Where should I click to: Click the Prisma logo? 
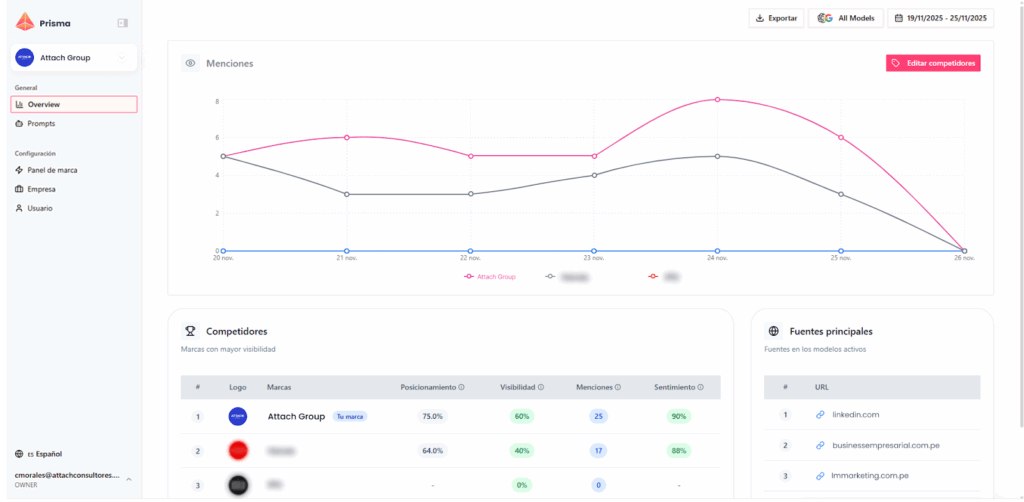coord(25,22)
